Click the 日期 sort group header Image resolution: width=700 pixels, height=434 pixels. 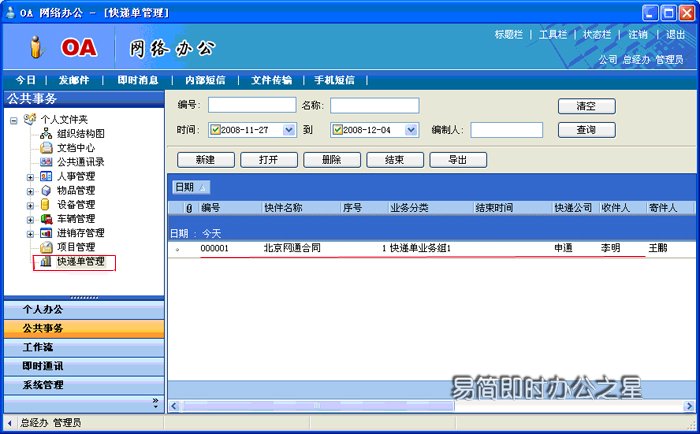191,187
